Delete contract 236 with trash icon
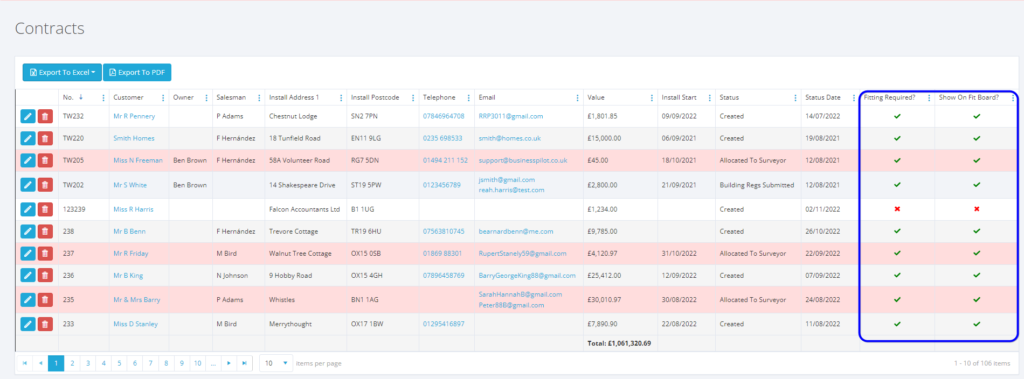Viewport: 1024px width, 379px height. coord(45,276)
